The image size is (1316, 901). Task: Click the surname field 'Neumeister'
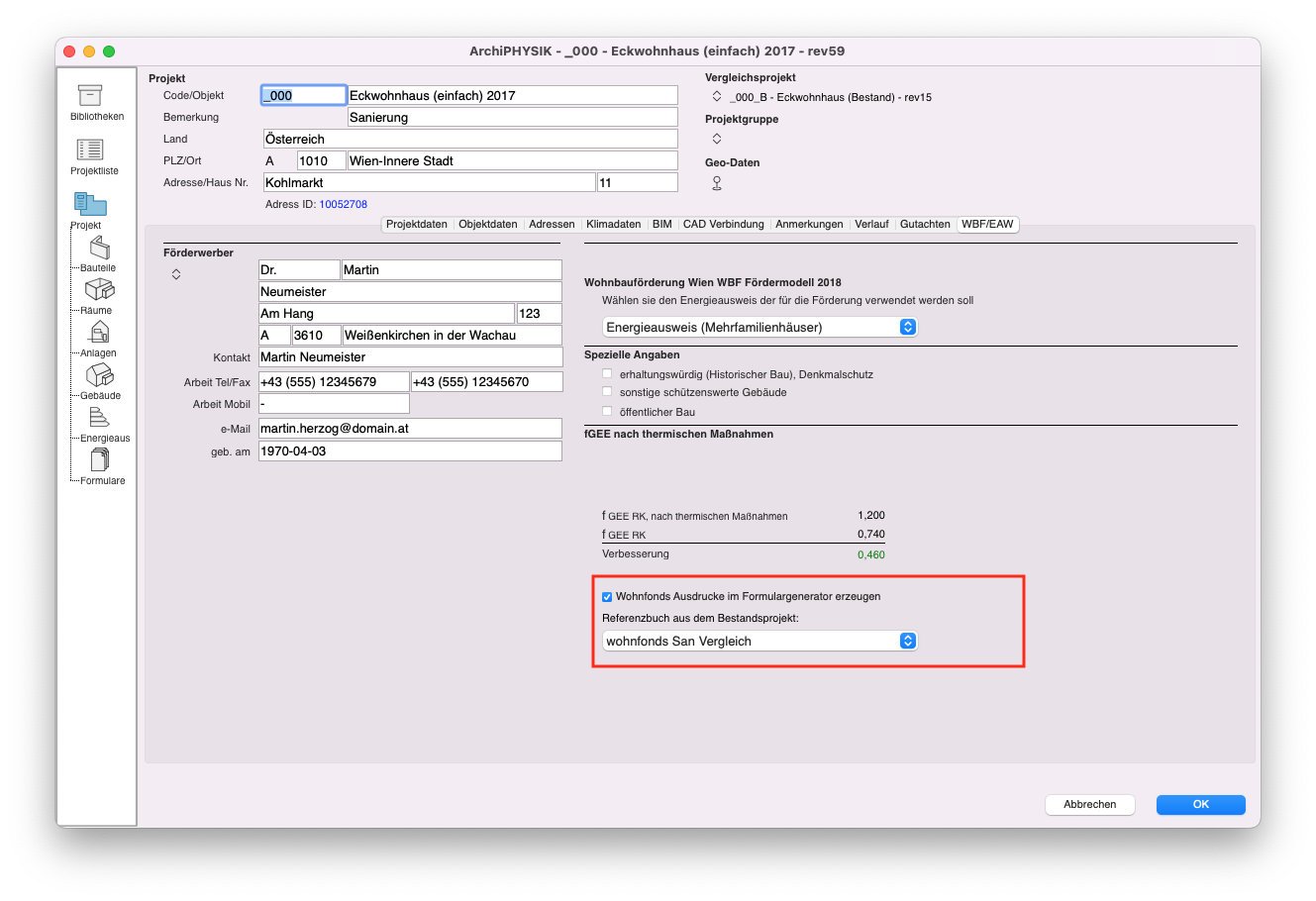coord(410,291)
